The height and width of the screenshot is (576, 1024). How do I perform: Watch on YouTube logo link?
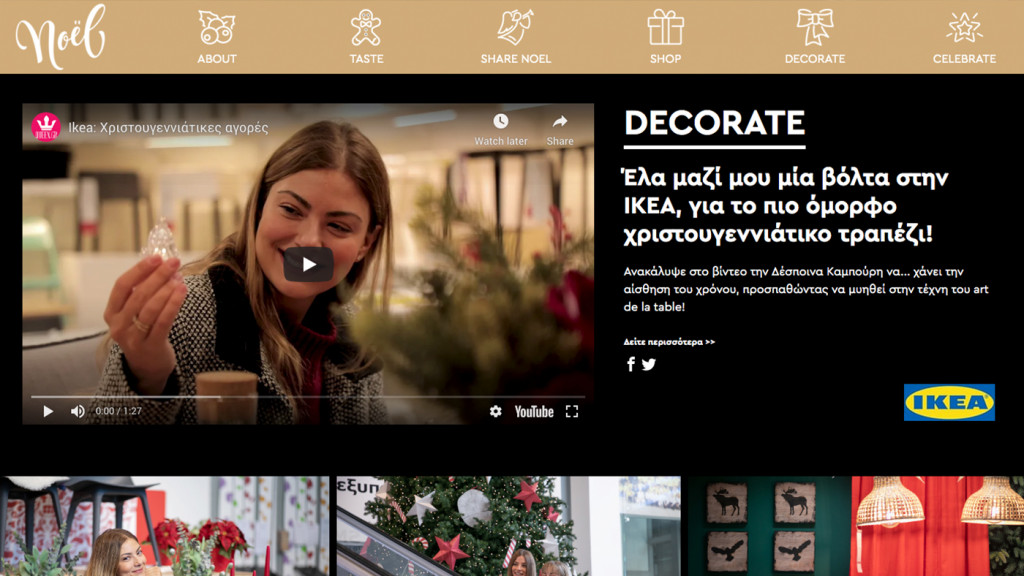click(x=534, y=411)
